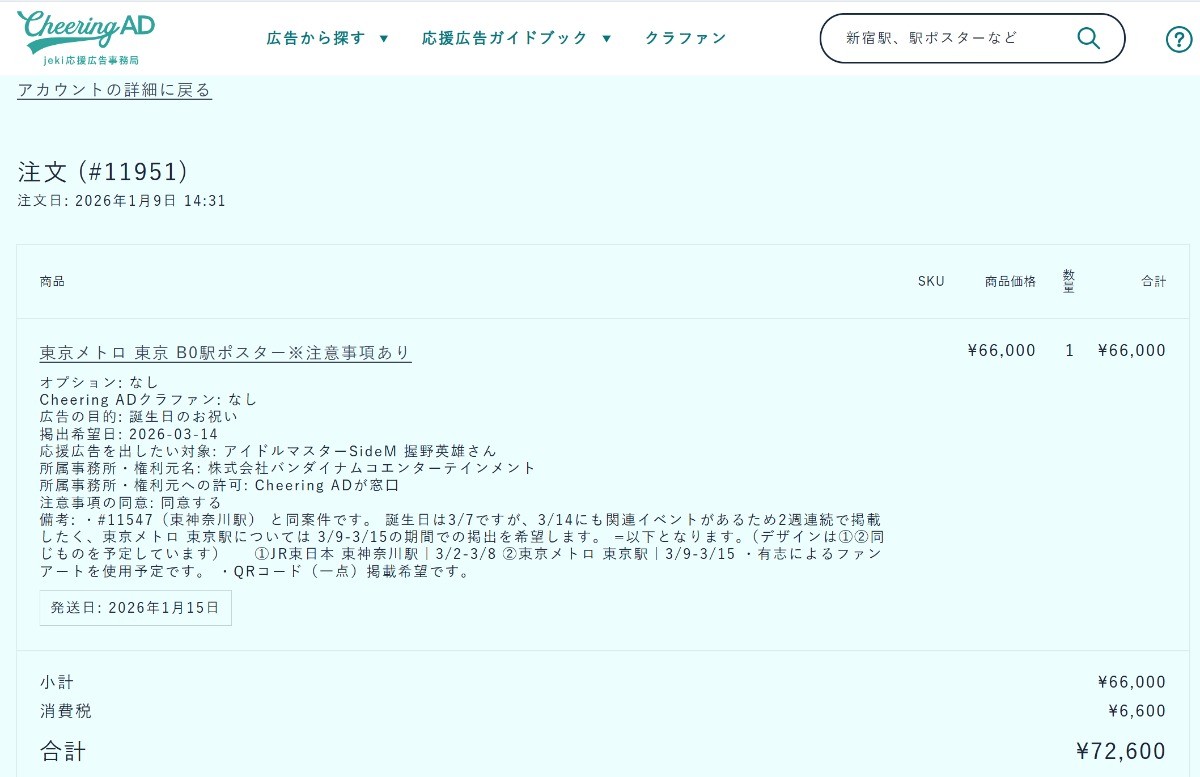Expand the arrow beside 応援広告ガイドブック

pyautogui.click(x=606, y=39)
